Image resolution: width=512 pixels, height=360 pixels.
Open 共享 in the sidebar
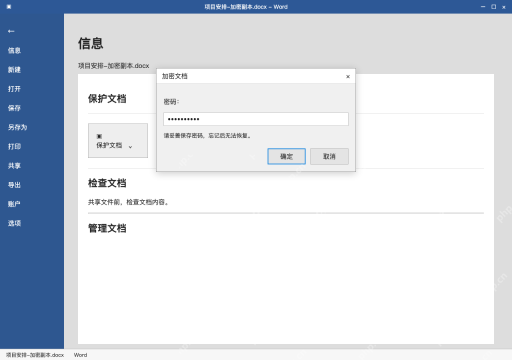click(14, 166)
